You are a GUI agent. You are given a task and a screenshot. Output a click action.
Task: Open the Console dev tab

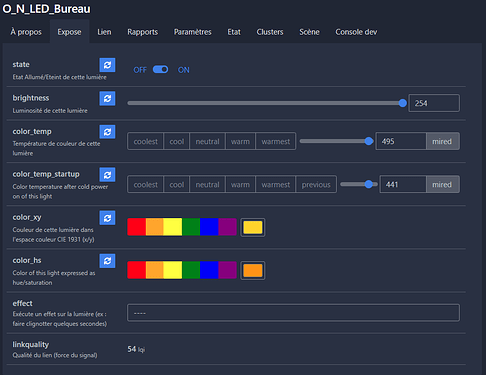click(356, 32)
